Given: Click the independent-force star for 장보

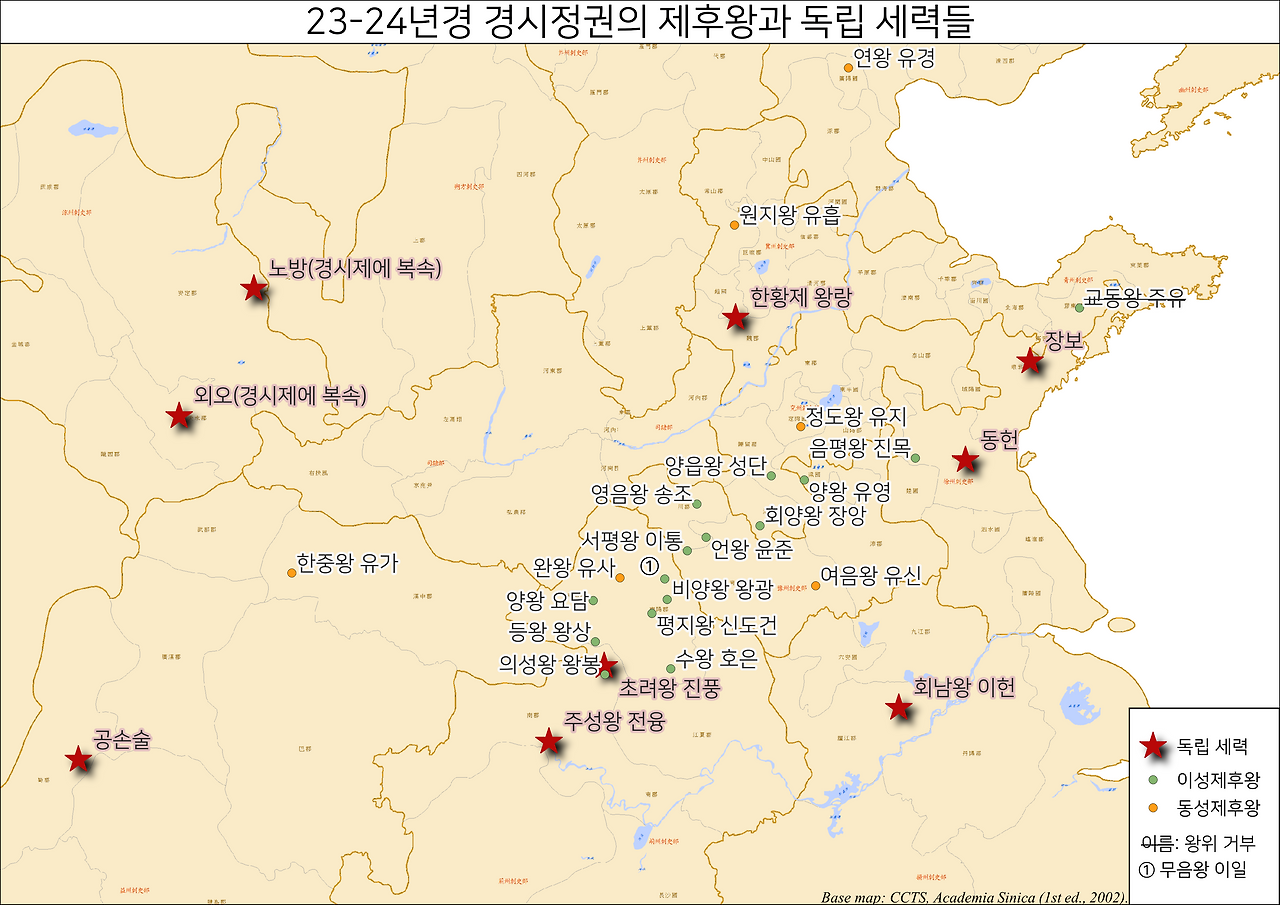Looking at the screenshot, I should (1032, 359).
